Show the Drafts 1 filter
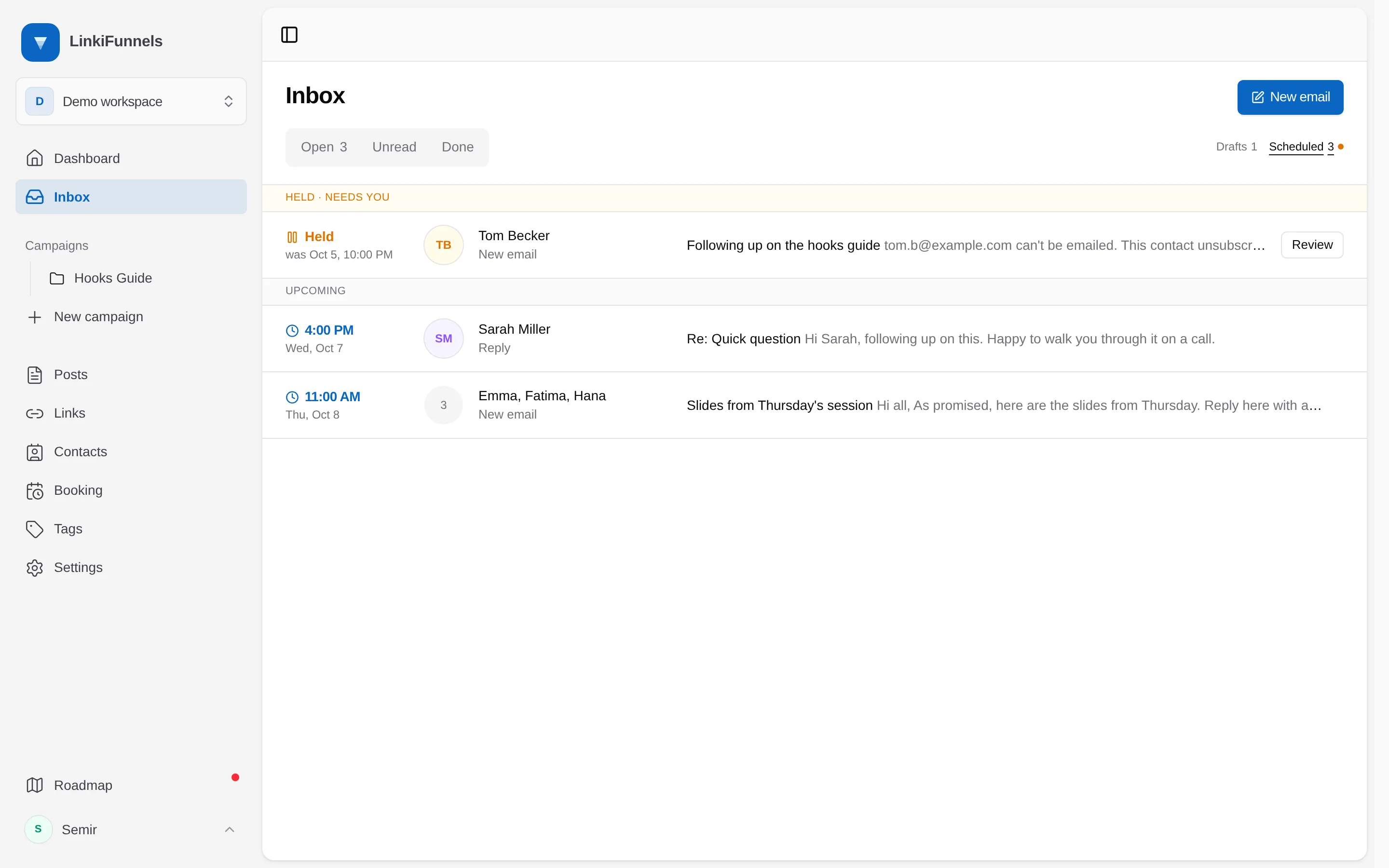Image resolution: width=1389 pixels, height=868 pixels. point(1236,147)
